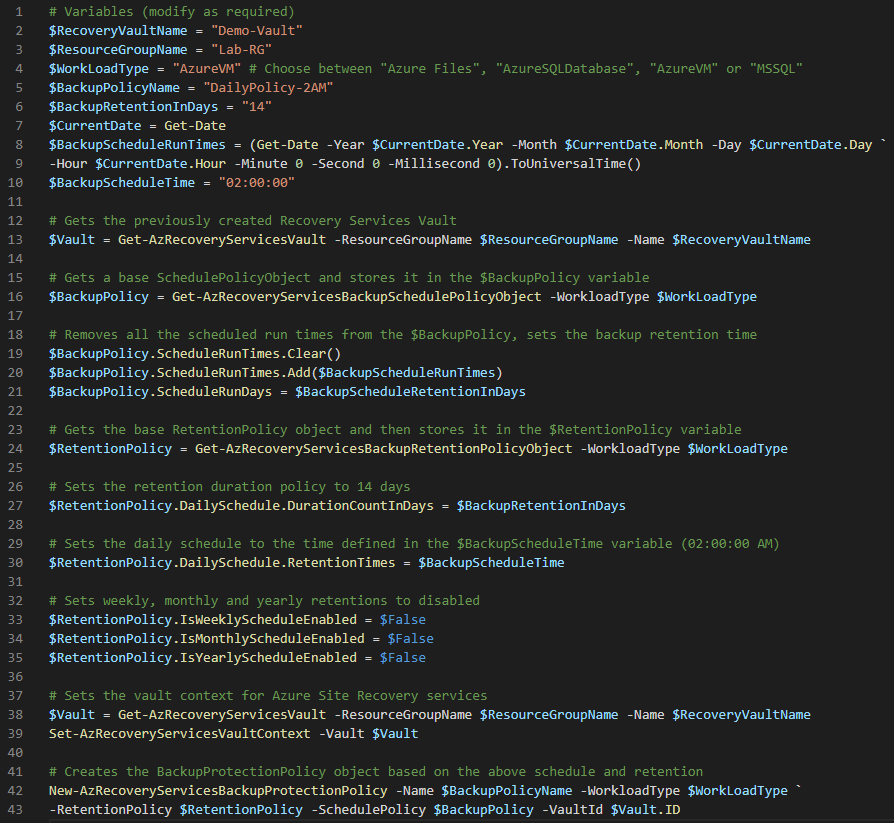Click RetentionTimes property on line 30
This screenshot has width=894, height=823.
click(341, 563)
